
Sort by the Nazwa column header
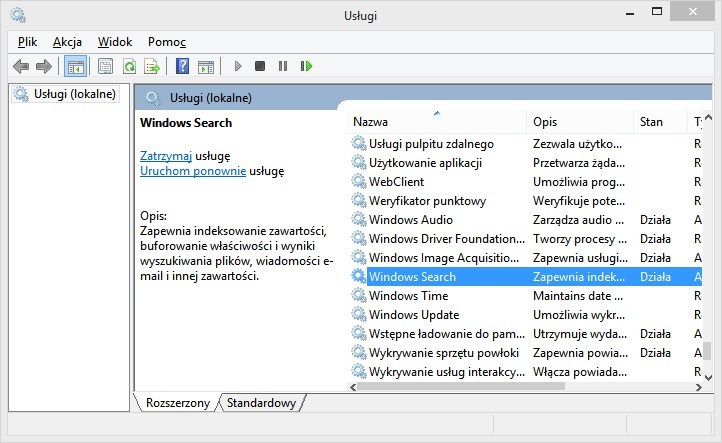click(437, 122)
